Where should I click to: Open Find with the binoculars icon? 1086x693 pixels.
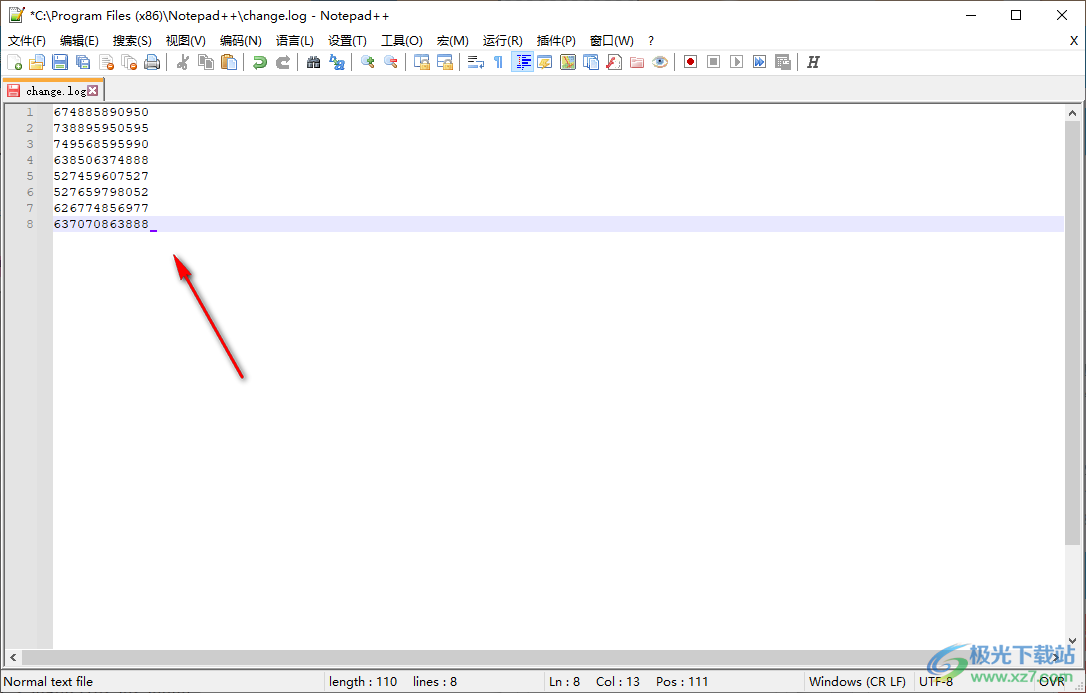[x=314, y=62]
